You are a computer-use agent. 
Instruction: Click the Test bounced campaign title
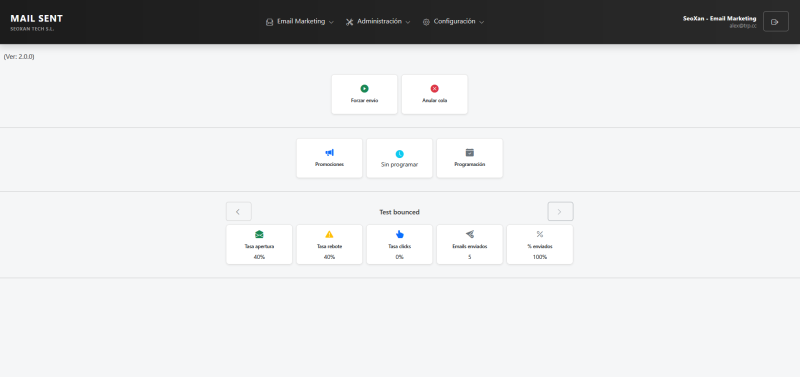pyautogui.click(x=399, y=212)
